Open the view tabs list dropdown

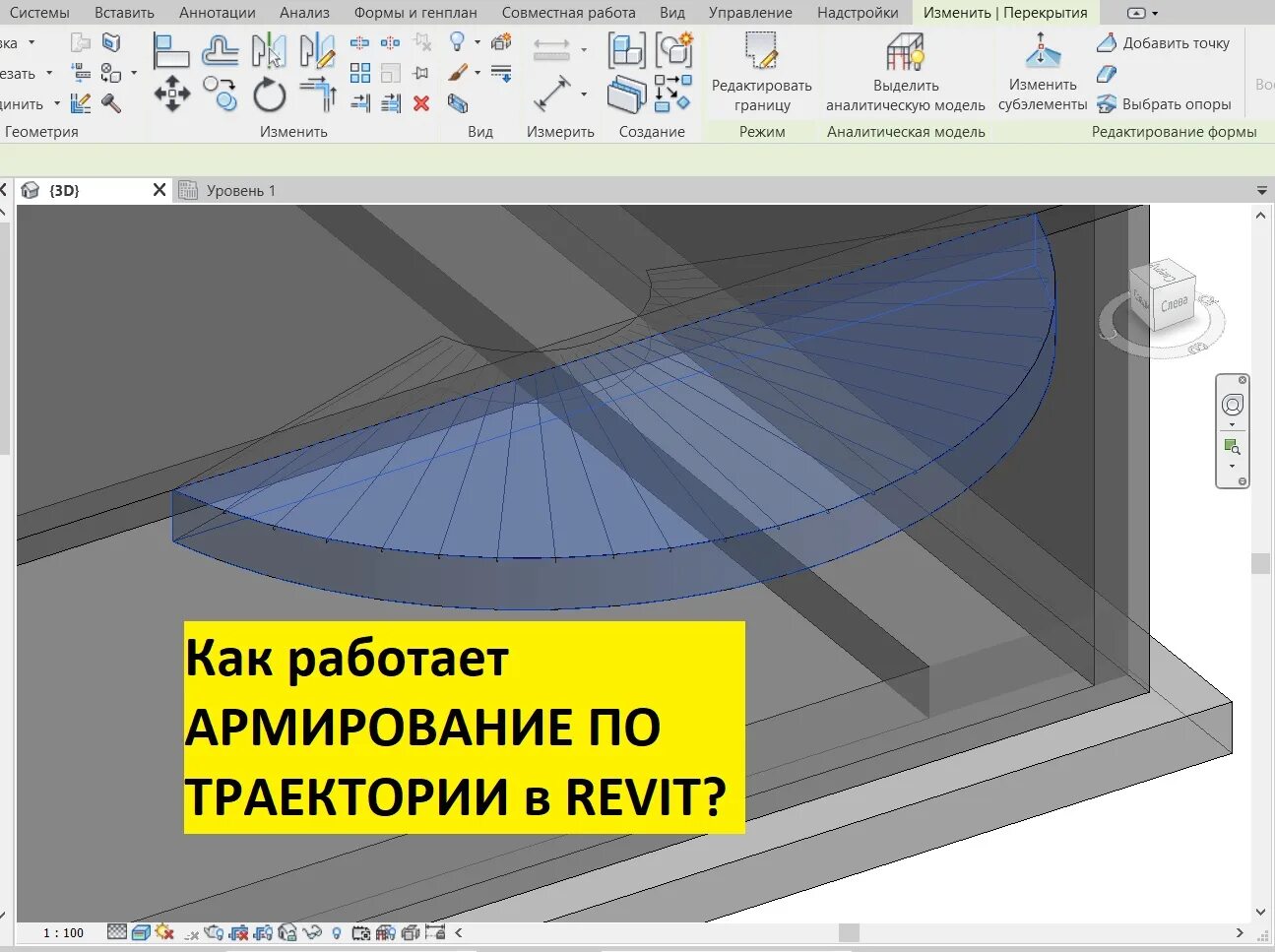(x=1261, y=190)
